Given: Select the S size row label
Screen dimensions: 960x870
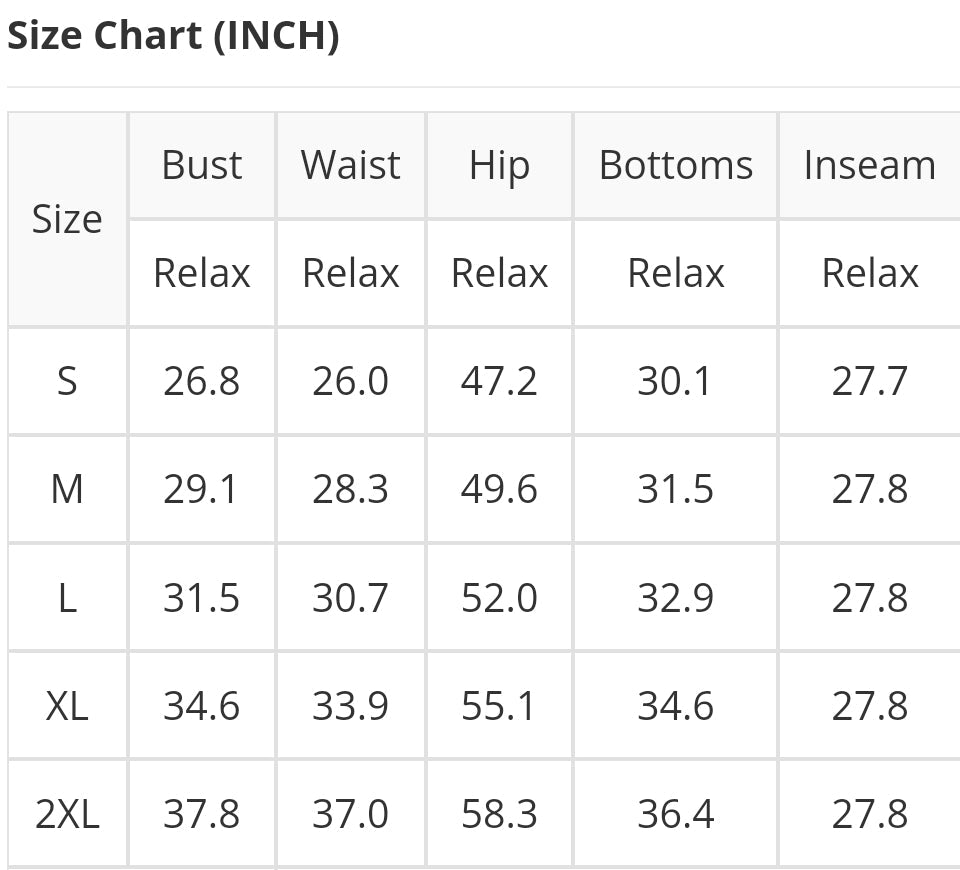Looking at the screenshot, I should pyautogui.click(x=67, y=381).
